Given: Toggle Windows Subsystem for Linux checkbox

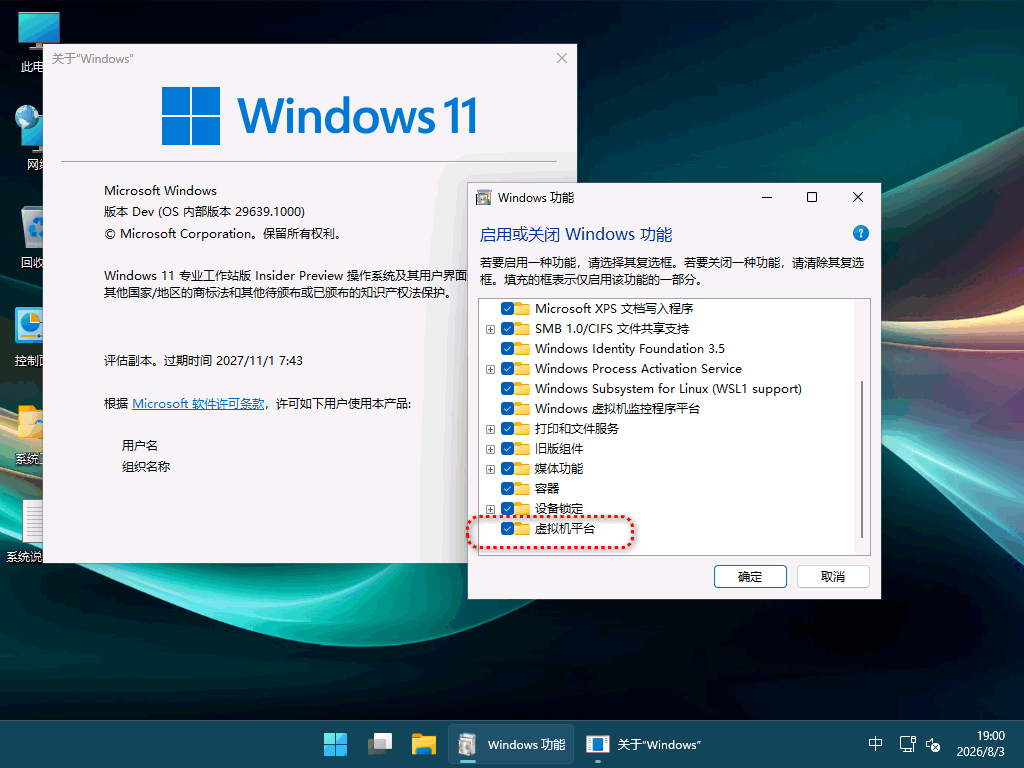Looking at the screenshot, I should (507, 389).
